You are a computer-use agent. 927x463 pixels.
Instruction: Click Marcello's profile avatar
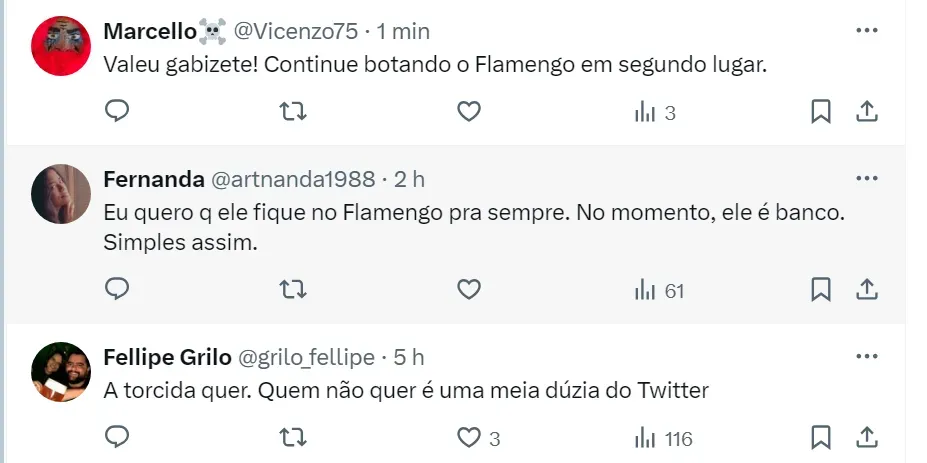click(62, 46)
